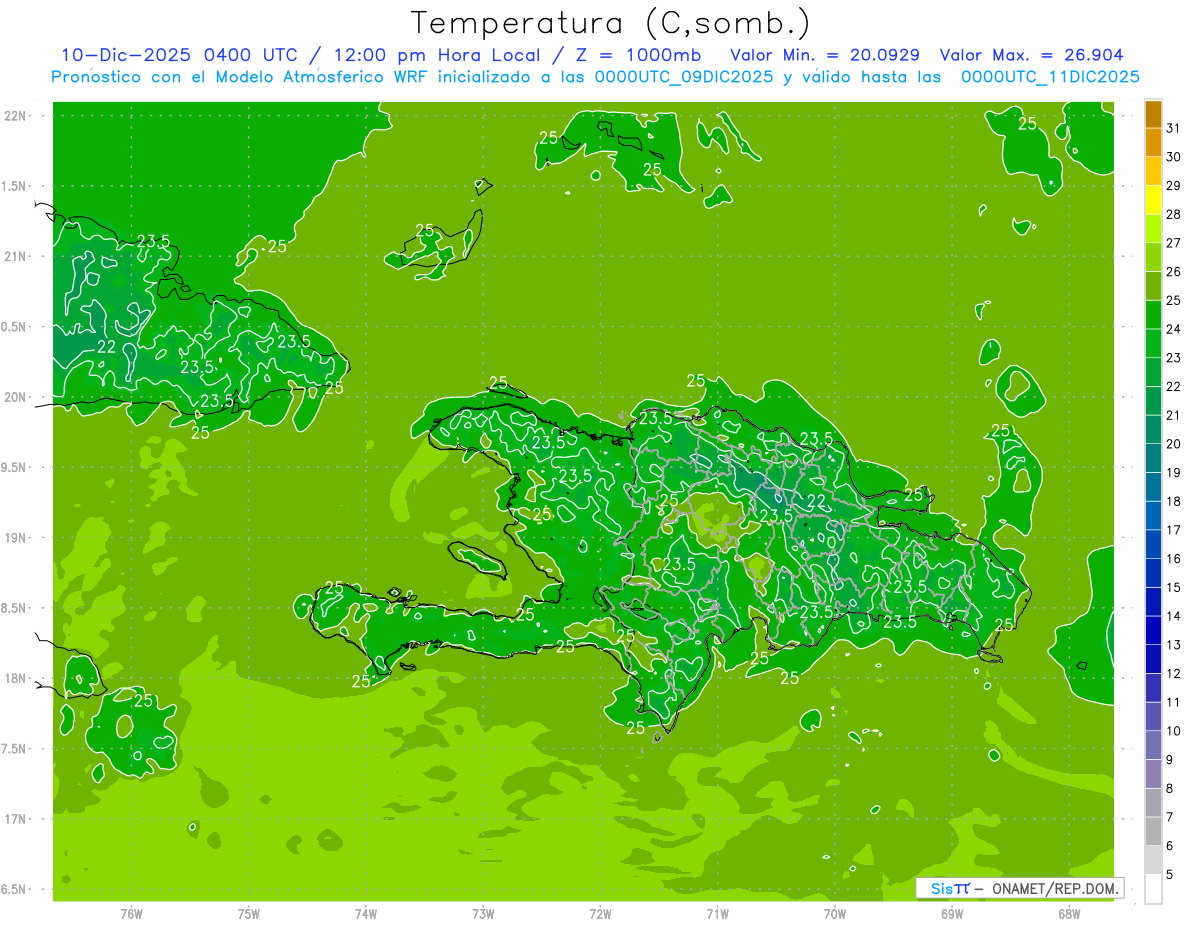Viewport: 1200px width, 927px height.
Task: Click the green swatch between 23 and 24
Action: (x=1153, y=343)
